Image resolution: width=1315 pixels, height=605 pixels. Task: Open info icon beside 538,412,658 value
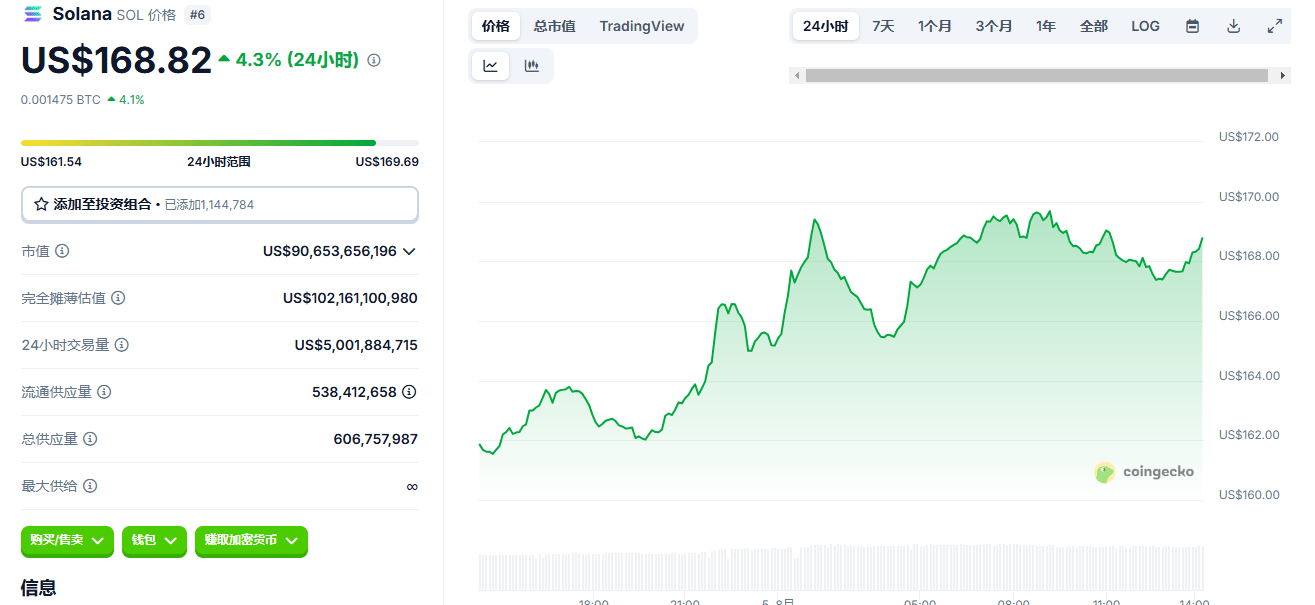(x=409, y=392)
